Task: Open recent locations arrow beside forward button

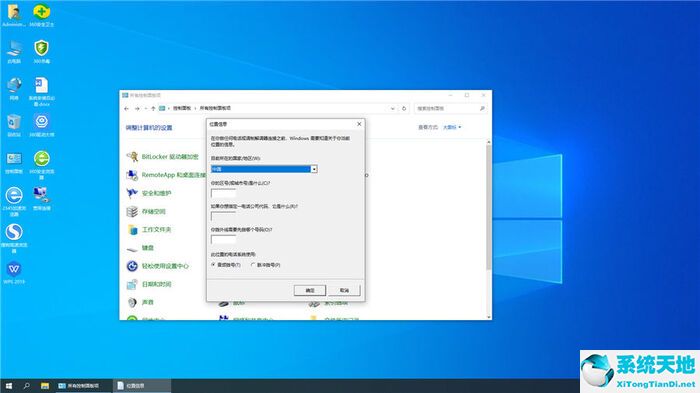Action: [146, 109]
